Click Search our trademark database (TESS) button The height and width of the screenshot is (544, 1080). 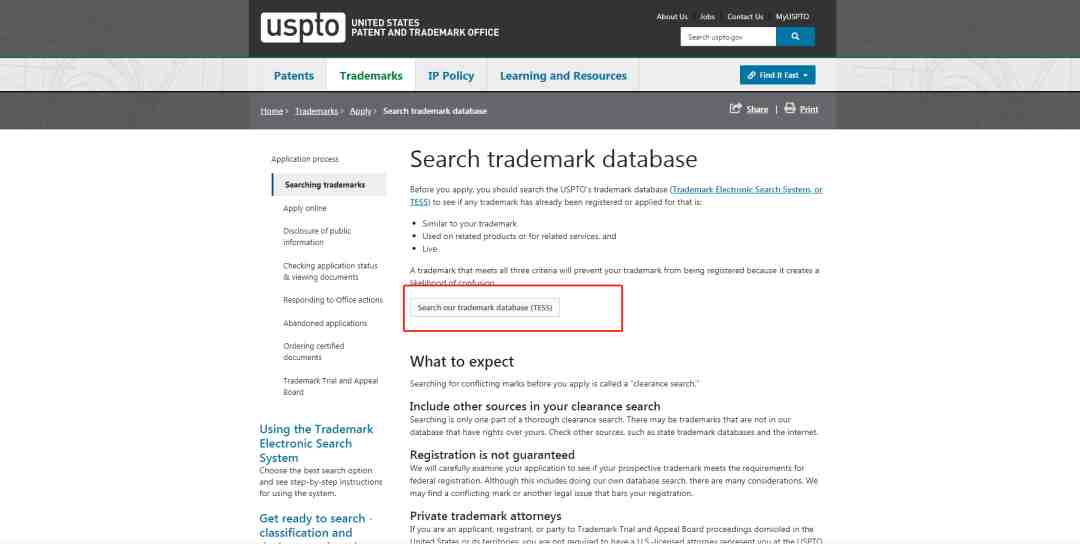(485, 308)
